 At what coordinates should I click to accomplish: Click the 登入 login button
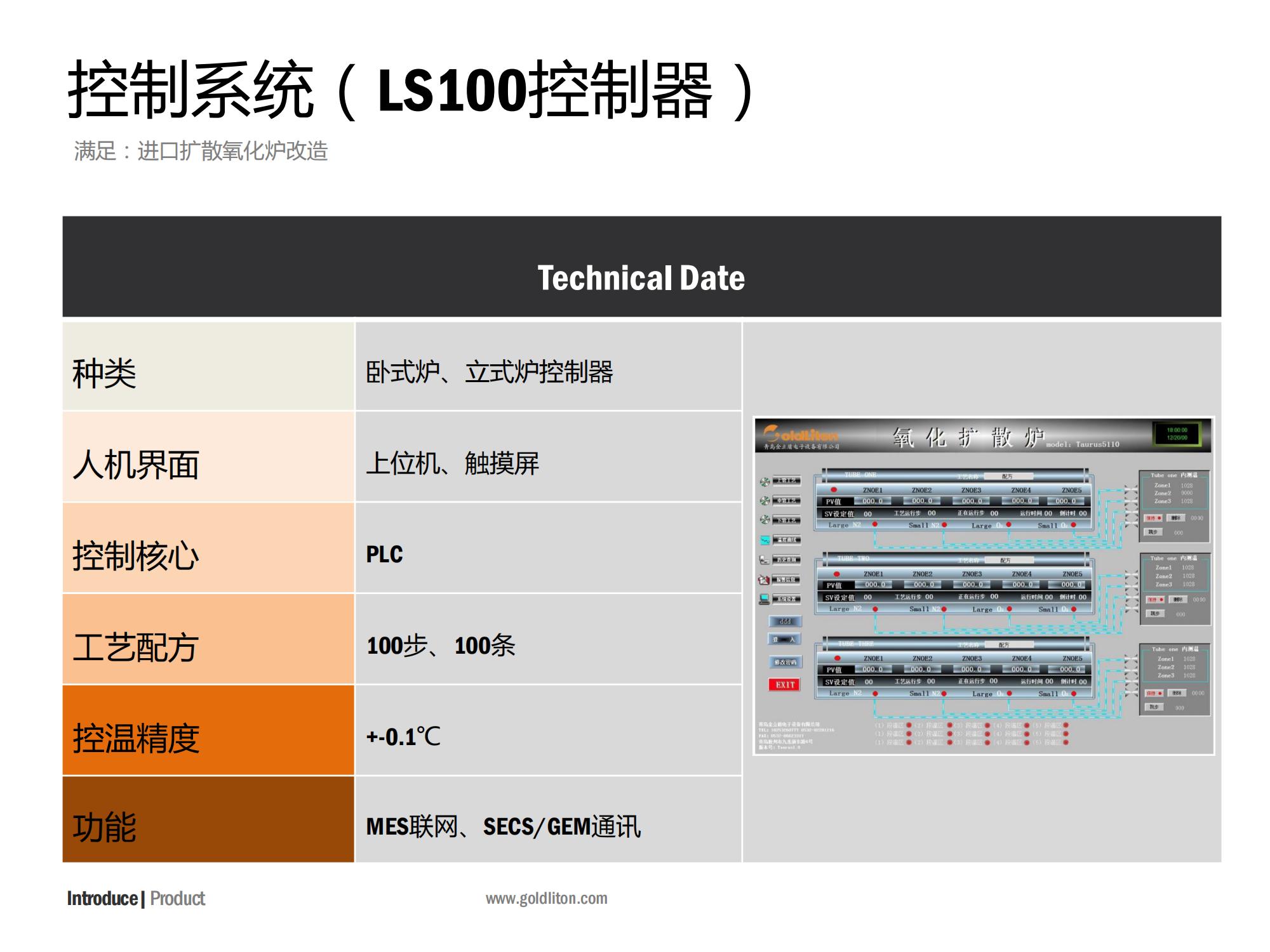coord(785,639)
